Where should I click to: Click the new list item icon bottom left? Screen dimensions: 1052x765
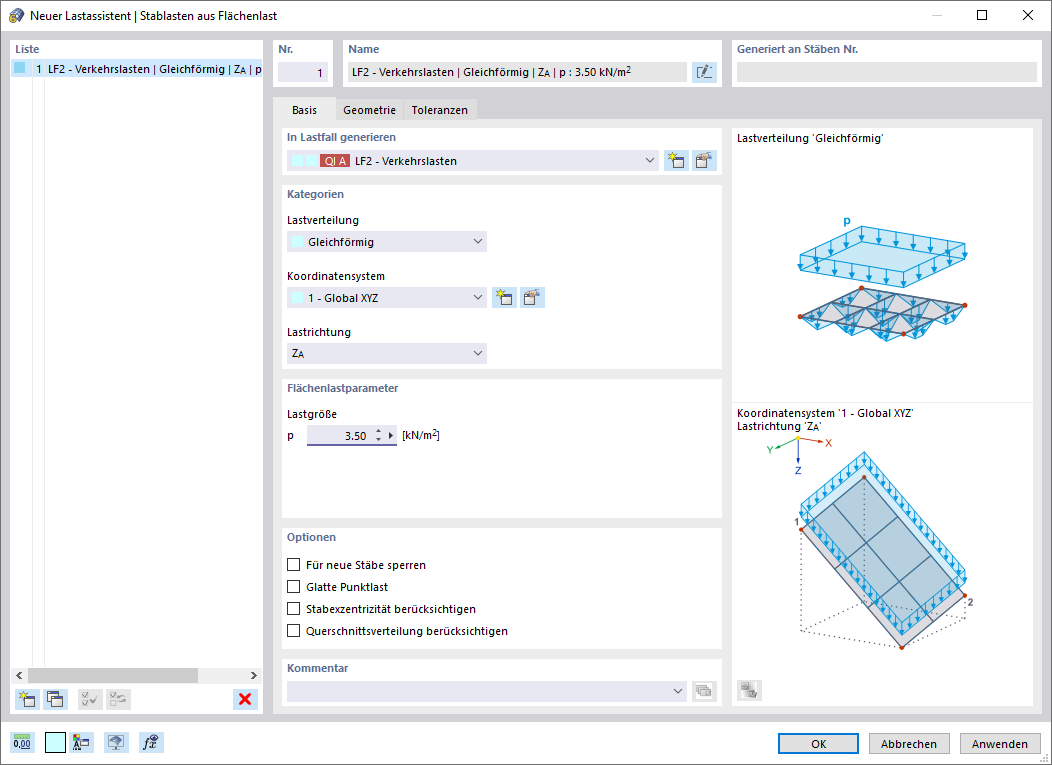click(x=28, y=699)
